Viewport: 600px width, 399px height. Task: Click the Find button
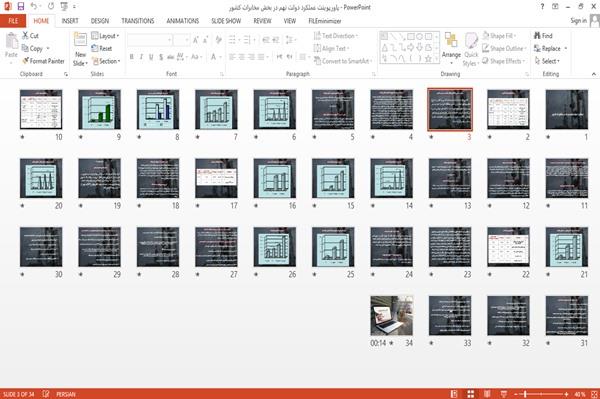click(543, 36)
